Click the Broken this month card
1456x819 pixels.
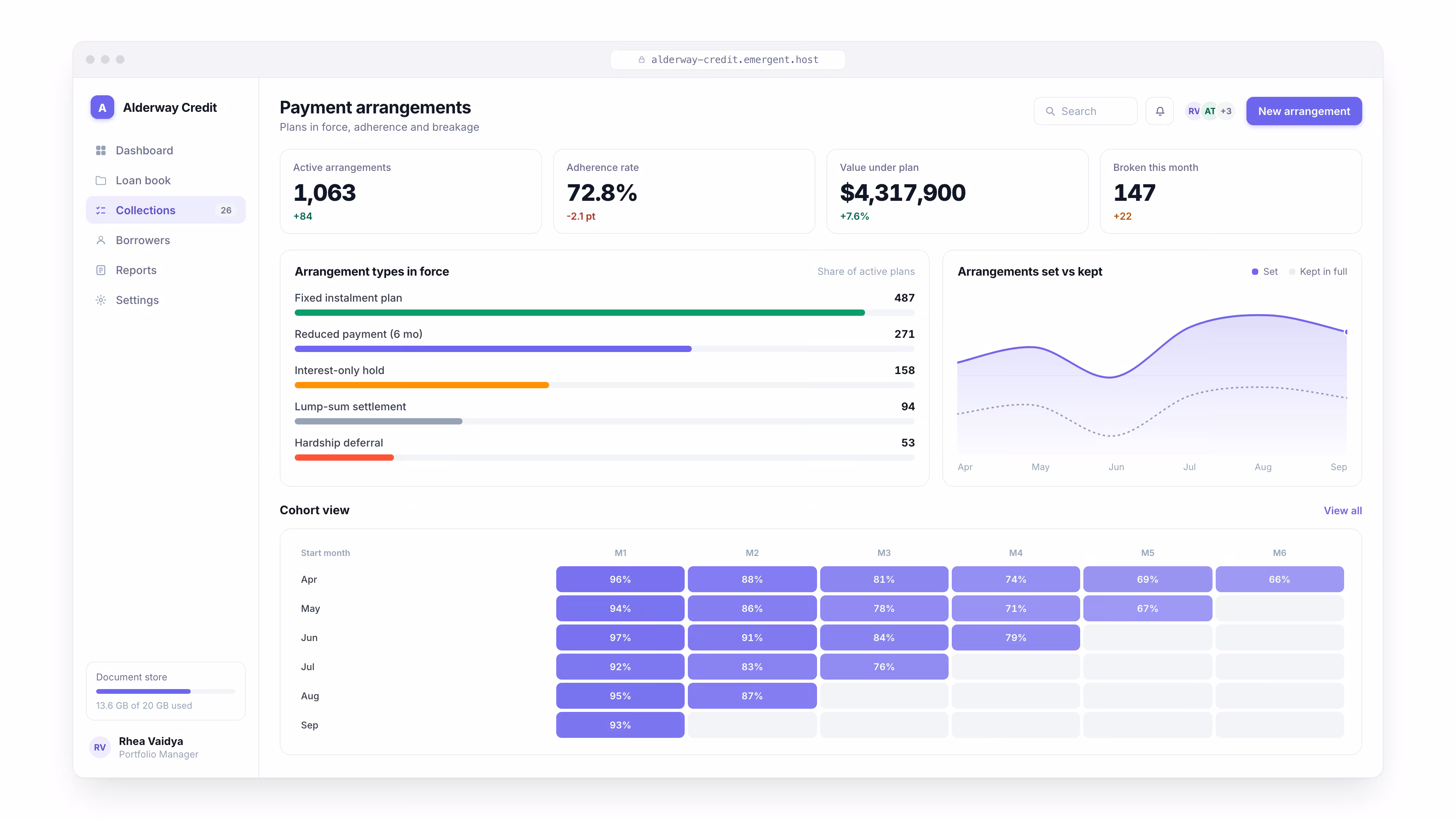tap(1231, 191)
